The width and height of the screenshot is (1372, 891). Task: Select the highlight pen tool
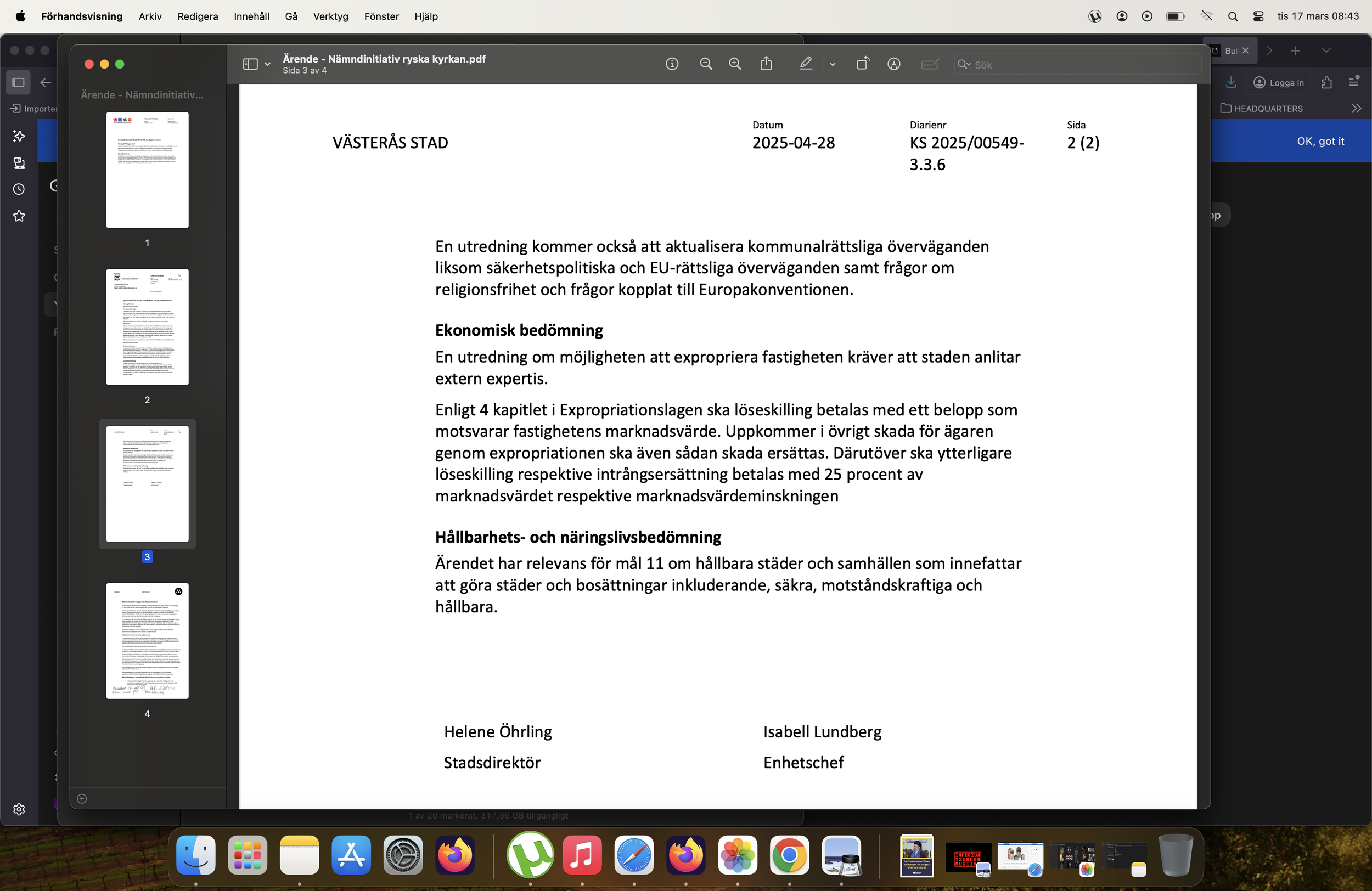point(806,64)
